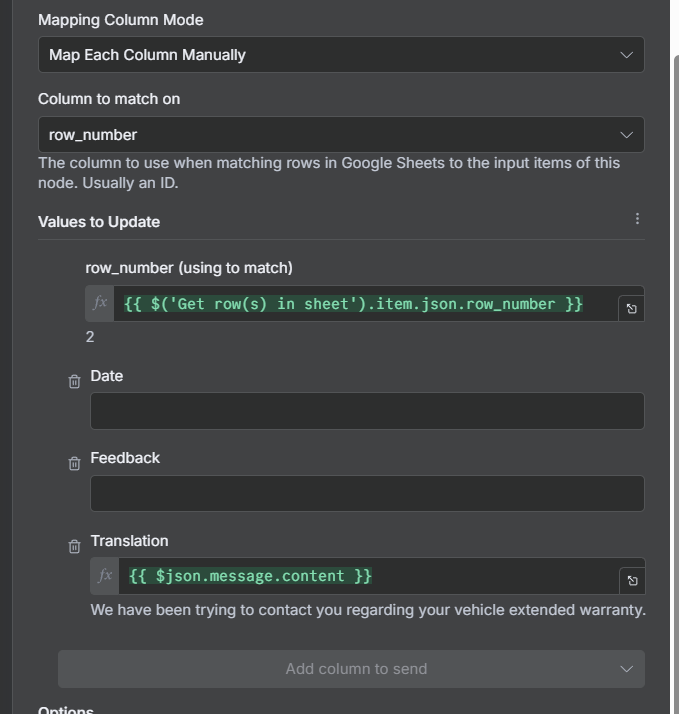Click the Options section heading at the bottom

66,709
